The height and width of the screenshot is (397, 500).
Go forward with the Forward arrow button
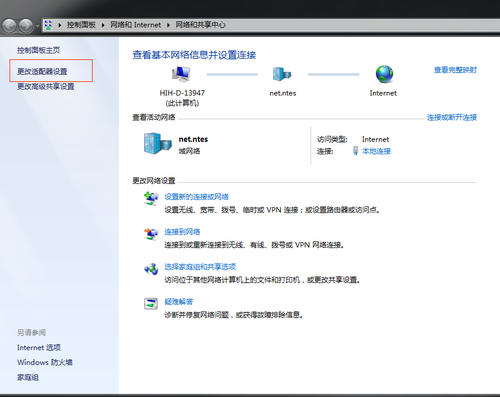click(x=26, y=26)
